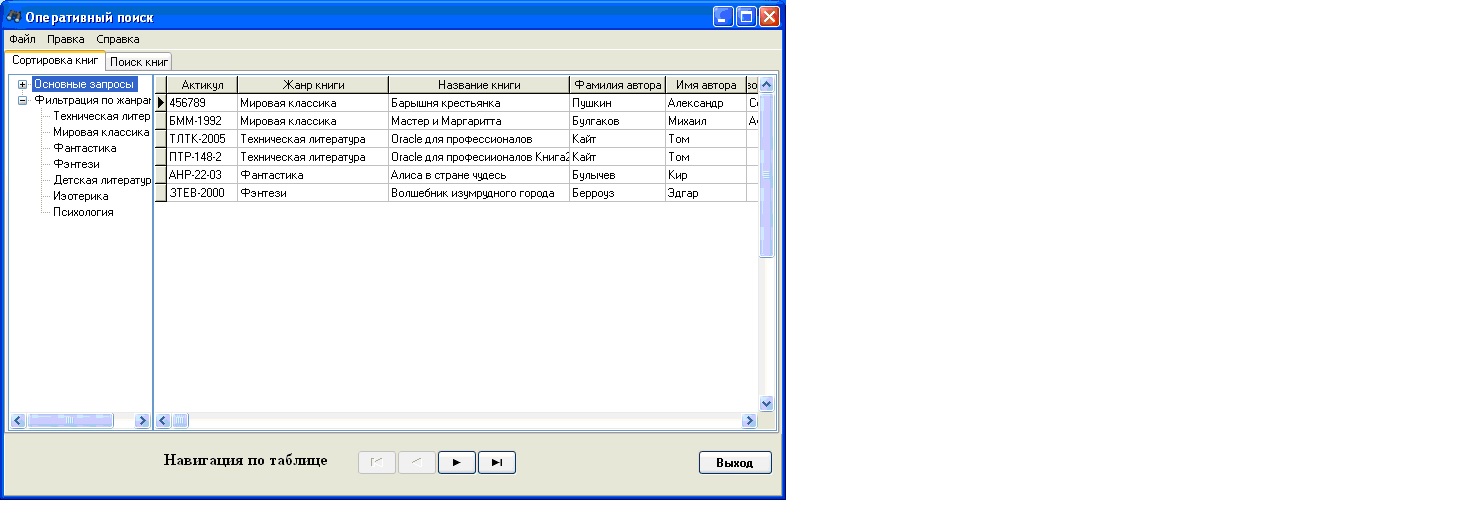Open the Правка menu
The width and height of the screenshot is (1460, 514).
coord(66,39)
